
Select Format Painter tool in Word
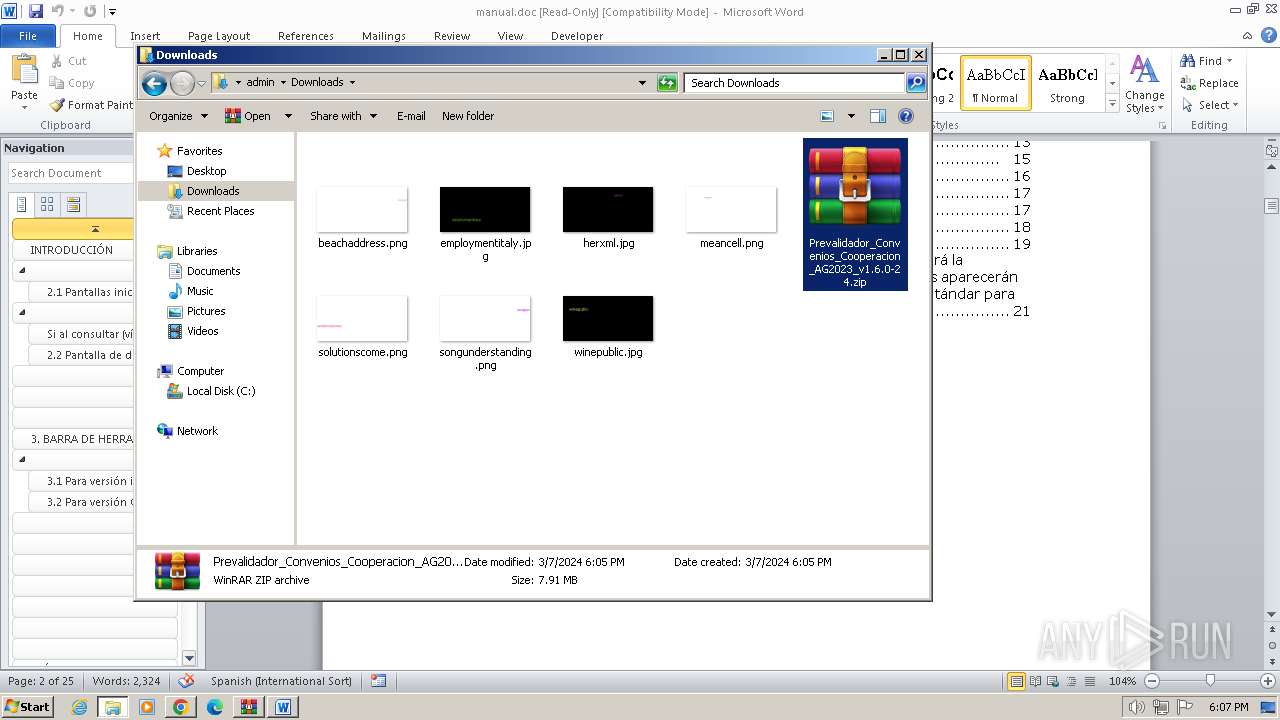pos(91,105)
